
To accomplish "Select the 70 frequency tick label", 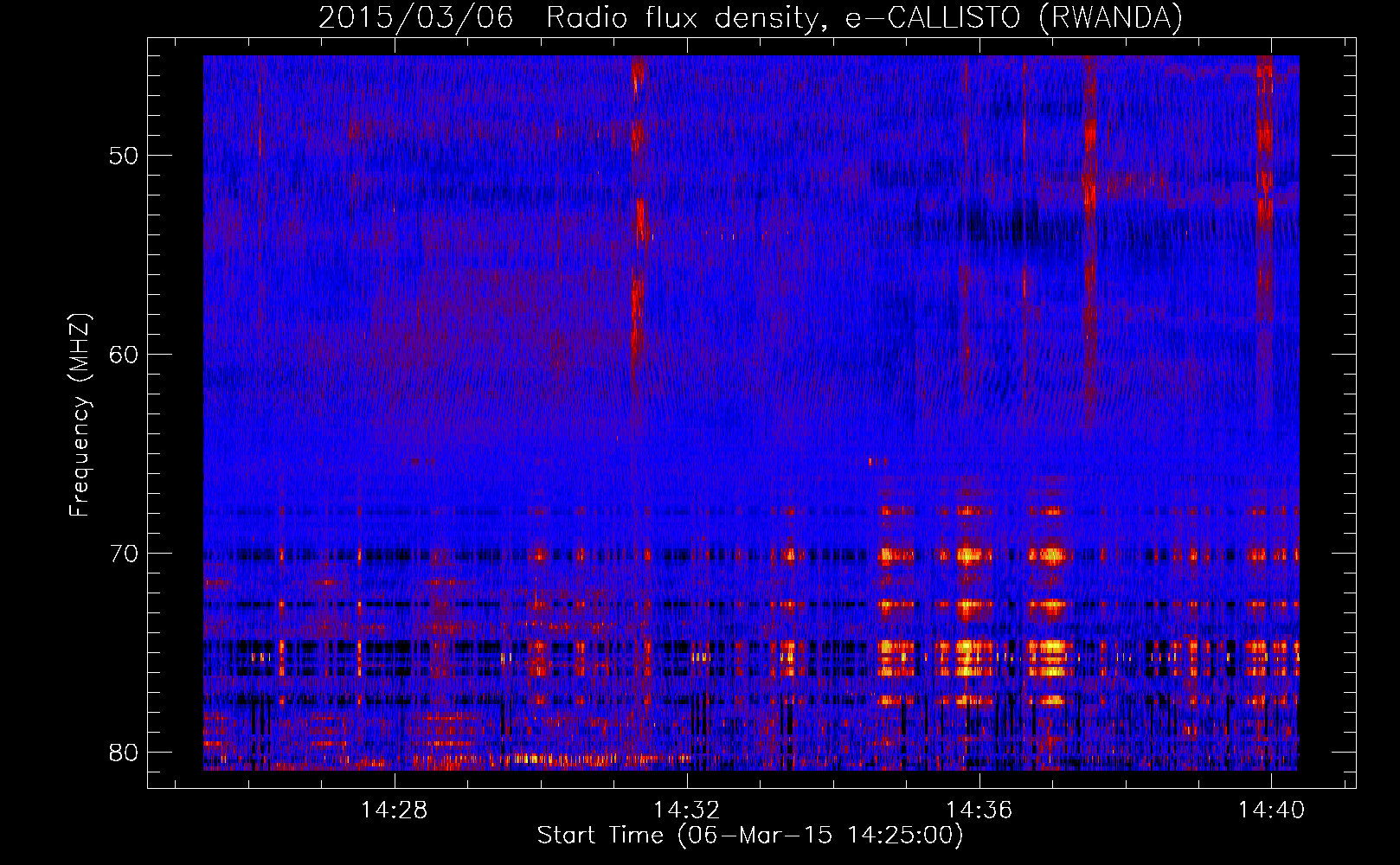I will [124, 554].
